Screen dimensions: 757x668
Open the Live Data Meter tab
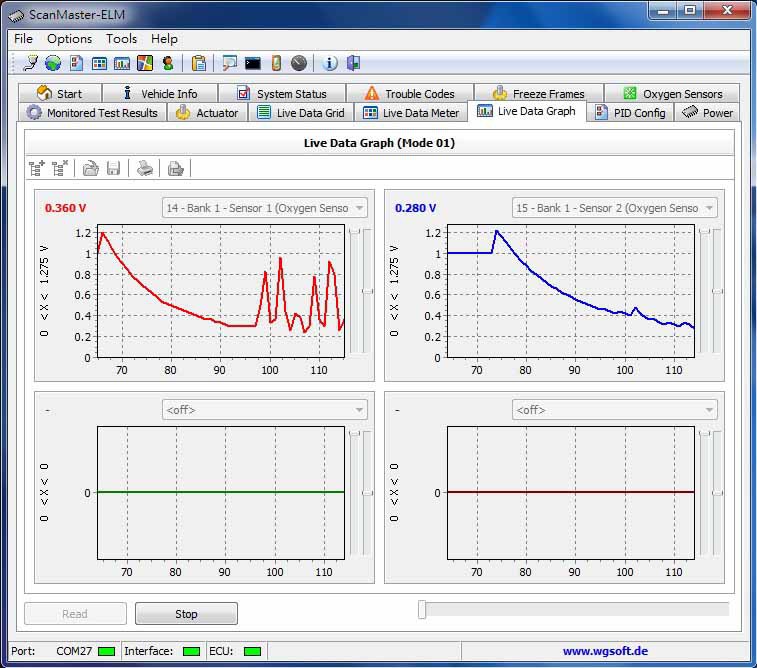[x=411, y=113]
